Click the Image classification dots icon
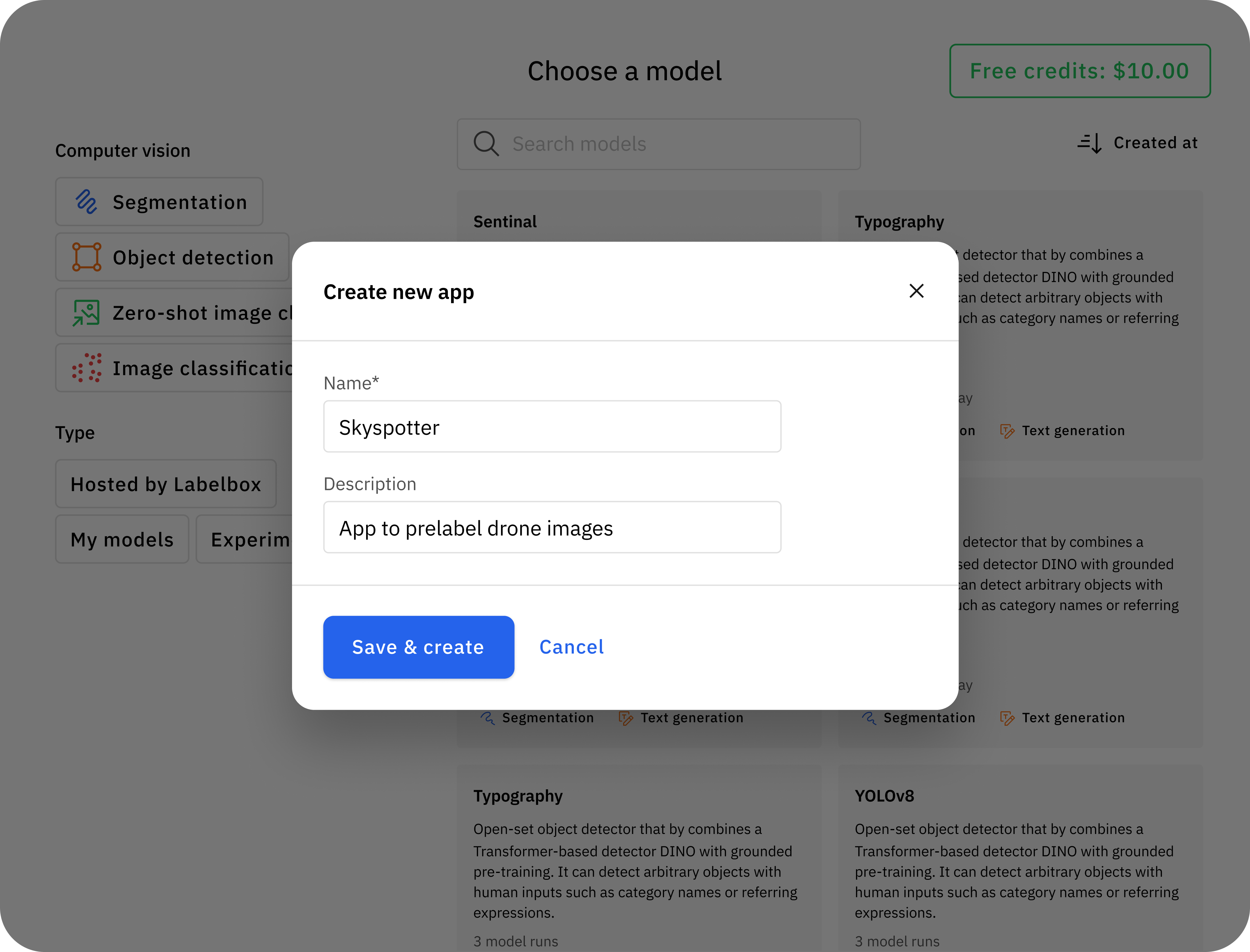1250x952 pixels. point(87,368)
